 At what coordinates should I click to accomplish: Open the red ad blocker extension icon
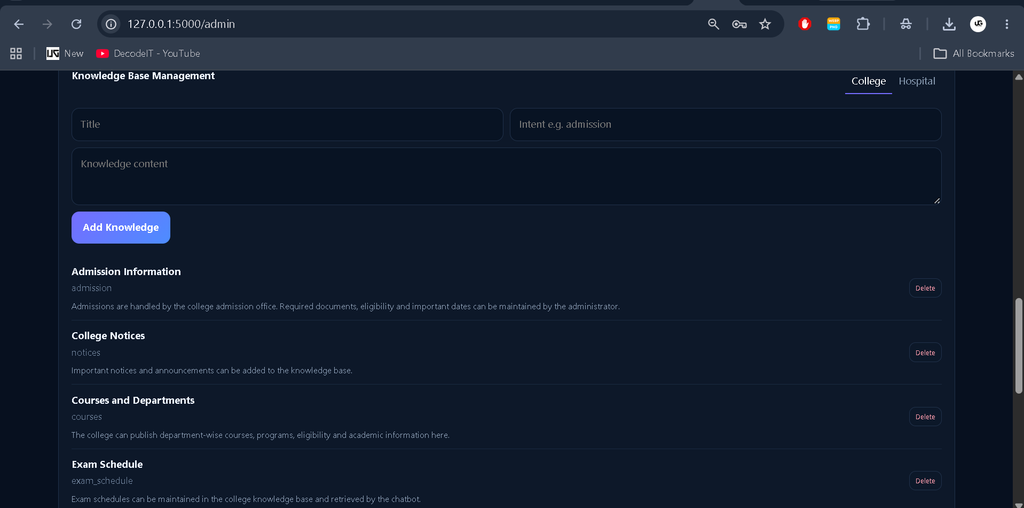[805, 24]
